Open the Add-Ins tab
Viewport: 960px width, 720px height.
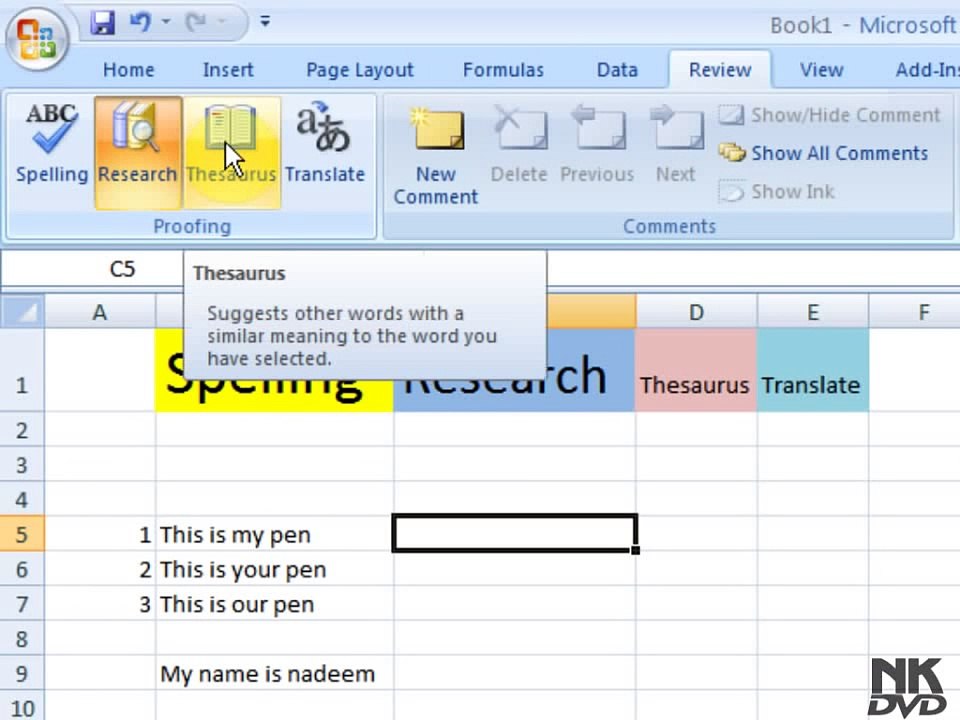click(x=926, y=70)
